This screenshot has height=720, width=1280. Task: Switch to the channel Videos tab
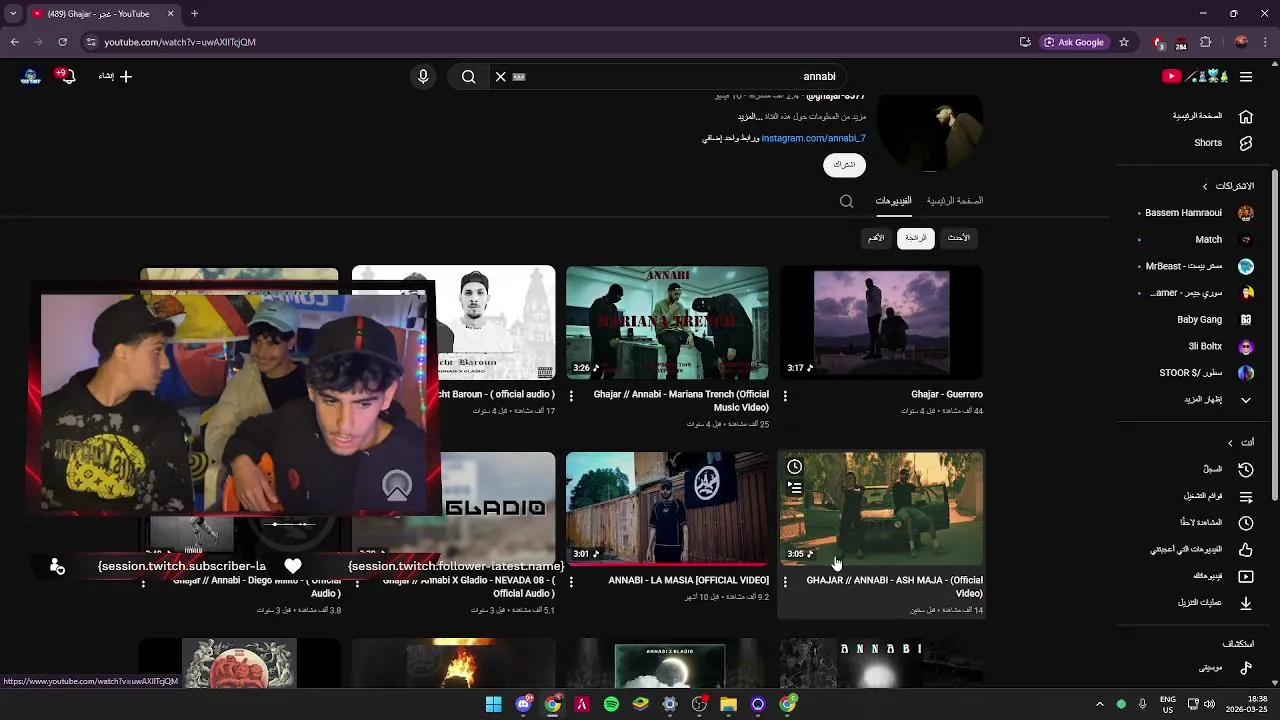click(x=894, y=201)
